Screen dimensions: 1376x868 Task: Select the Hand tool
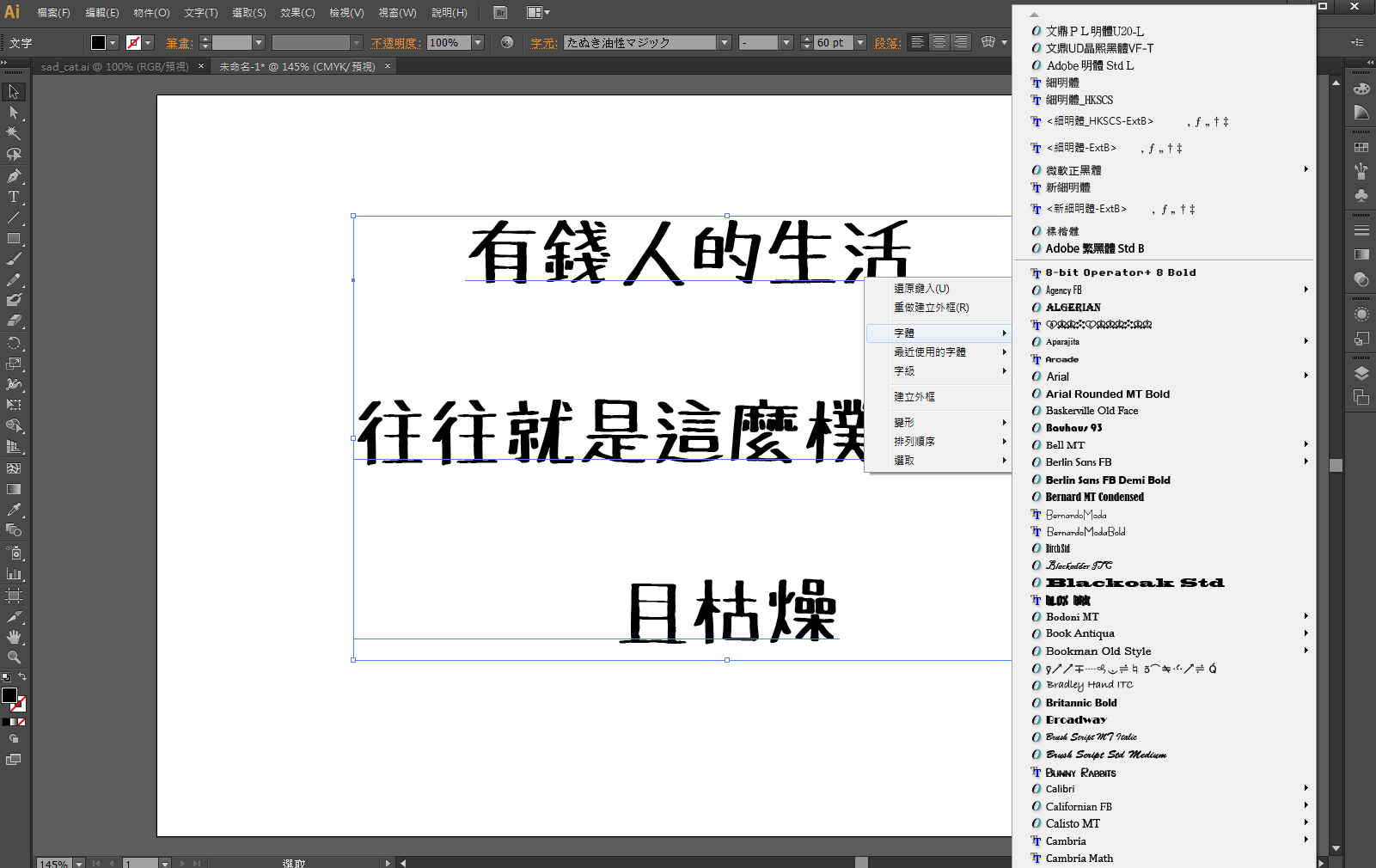(x=14, y=637)
